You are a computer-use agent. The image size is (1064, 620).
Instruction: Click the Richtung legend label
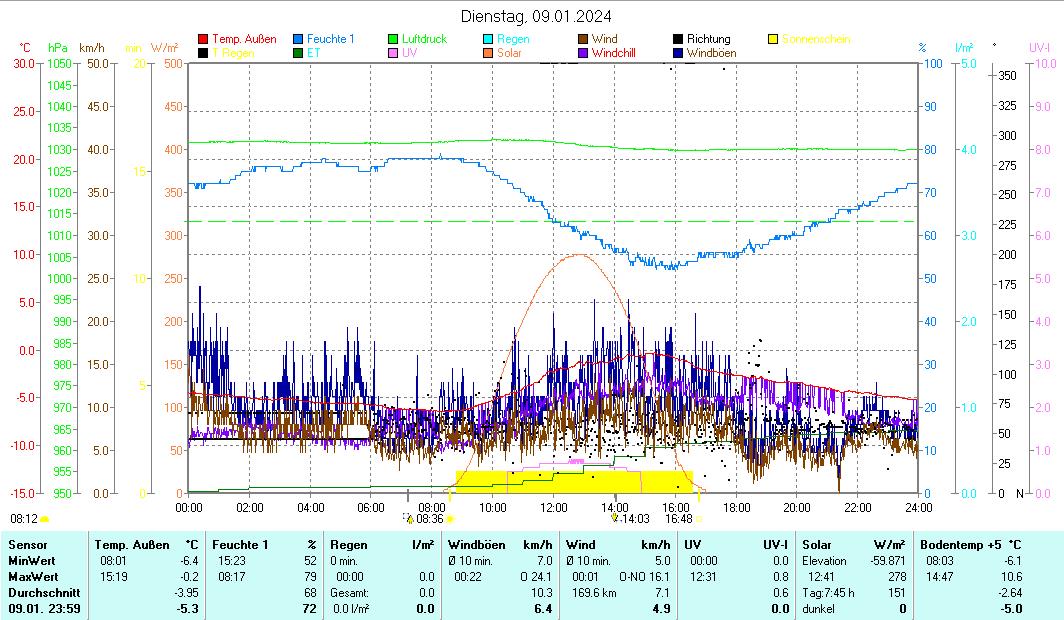(708, 39)
